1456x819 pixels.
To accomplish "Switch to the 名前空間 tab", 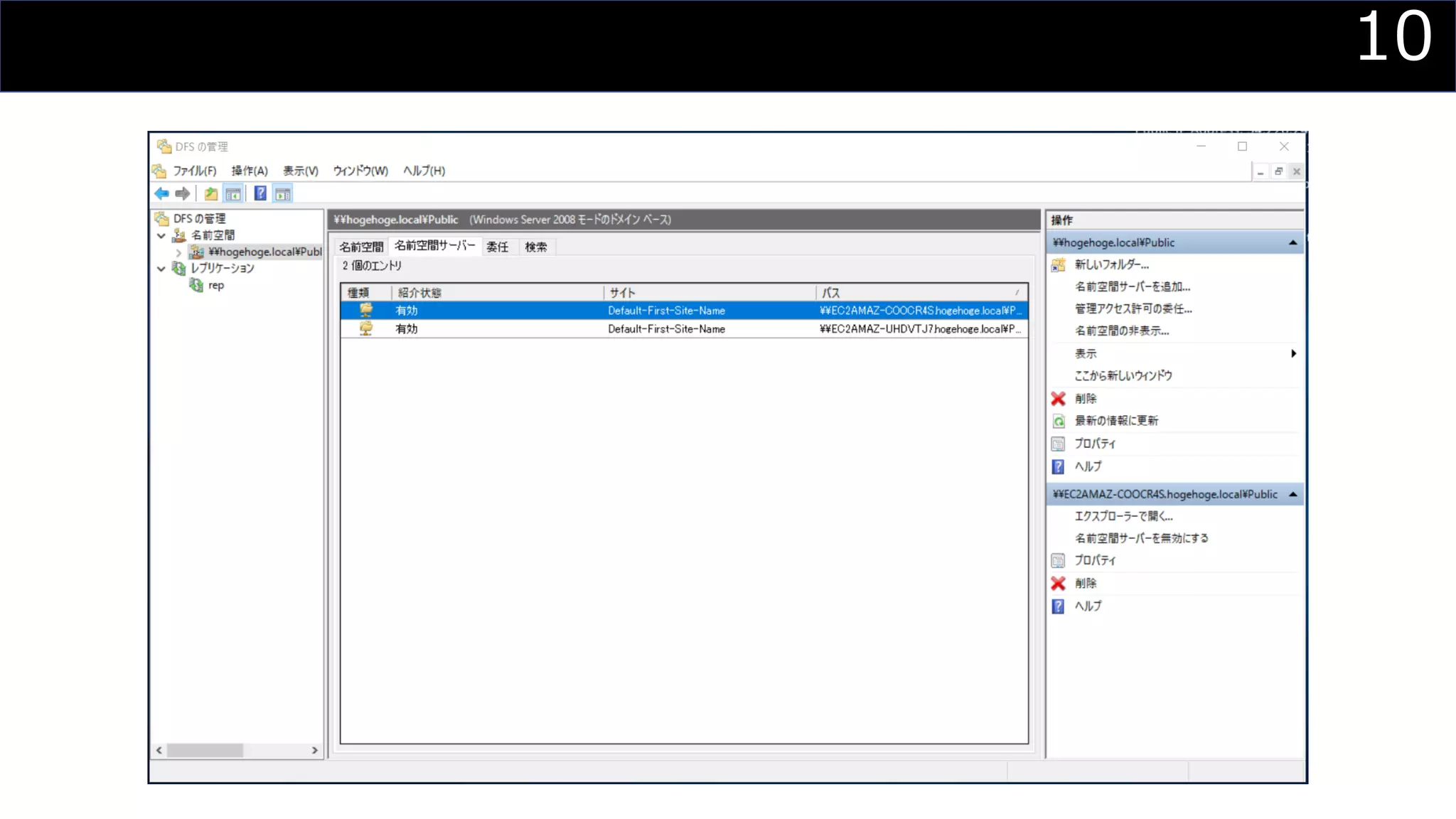I will point(361,247).
